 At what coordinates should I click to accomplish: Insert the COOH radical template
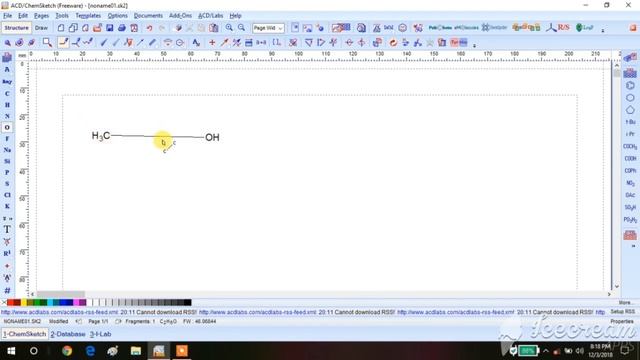pyautogui.click(x=630, y=158)
